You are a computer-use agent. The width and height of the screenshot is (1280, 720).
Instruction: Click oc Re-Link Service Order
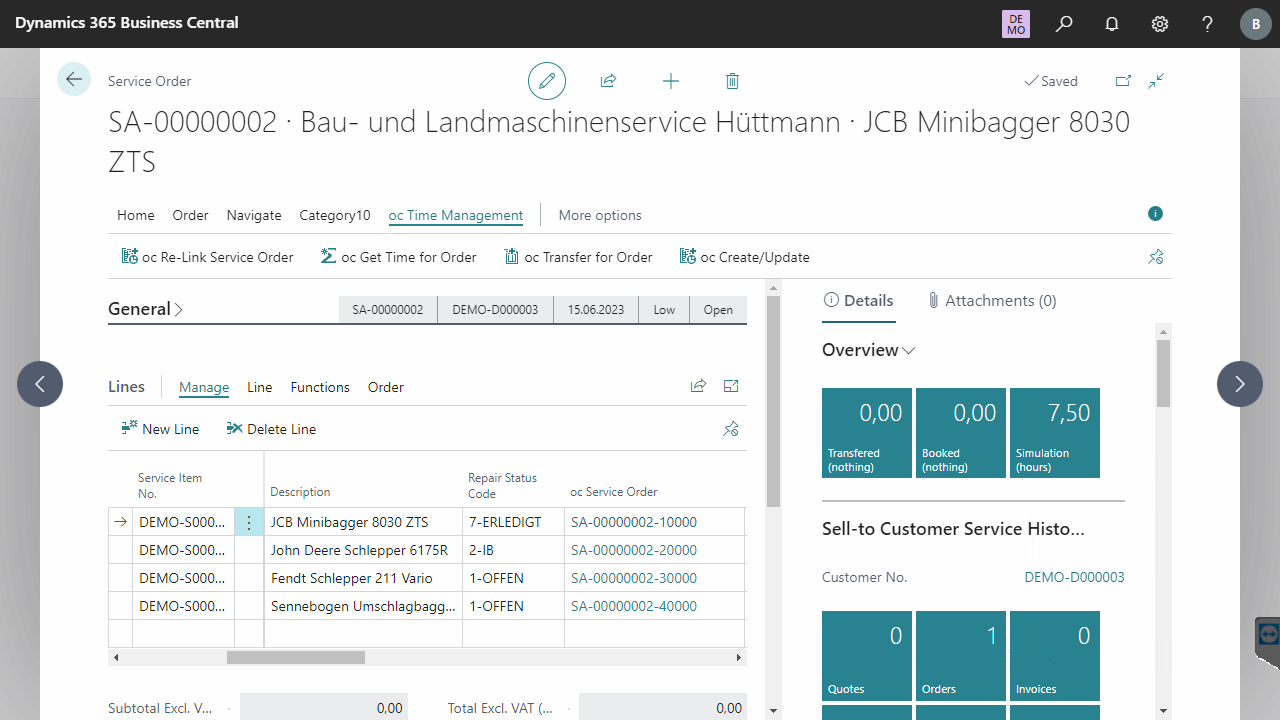click(207, 257)
